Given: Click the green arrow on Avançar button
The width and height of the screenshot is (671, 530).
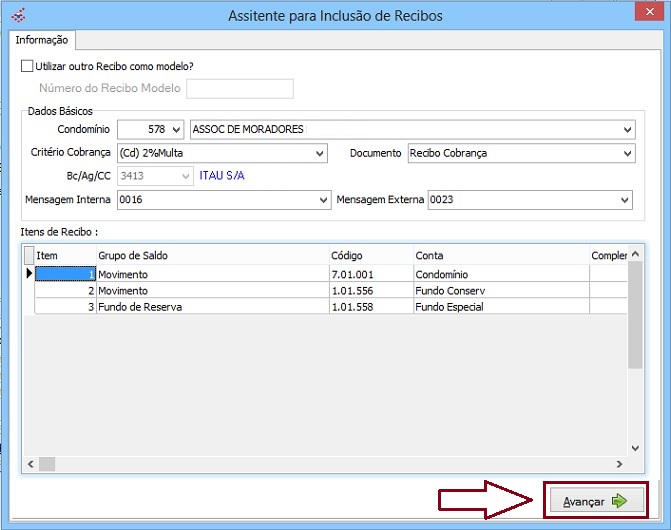Looking at the screenshot, I should (x=619, y=501).
